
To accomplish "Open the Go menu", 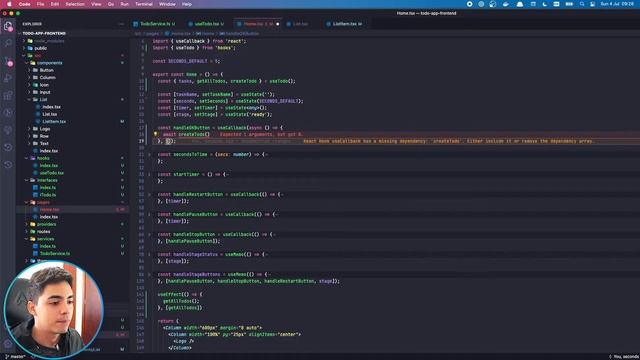I will 111,4.
